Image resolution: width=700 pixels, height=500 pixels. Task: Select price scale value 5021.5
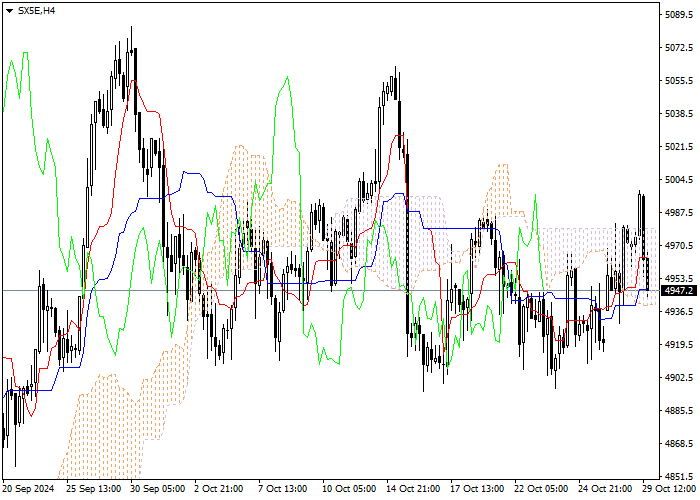pyautogui.click(x=679, y=146)
